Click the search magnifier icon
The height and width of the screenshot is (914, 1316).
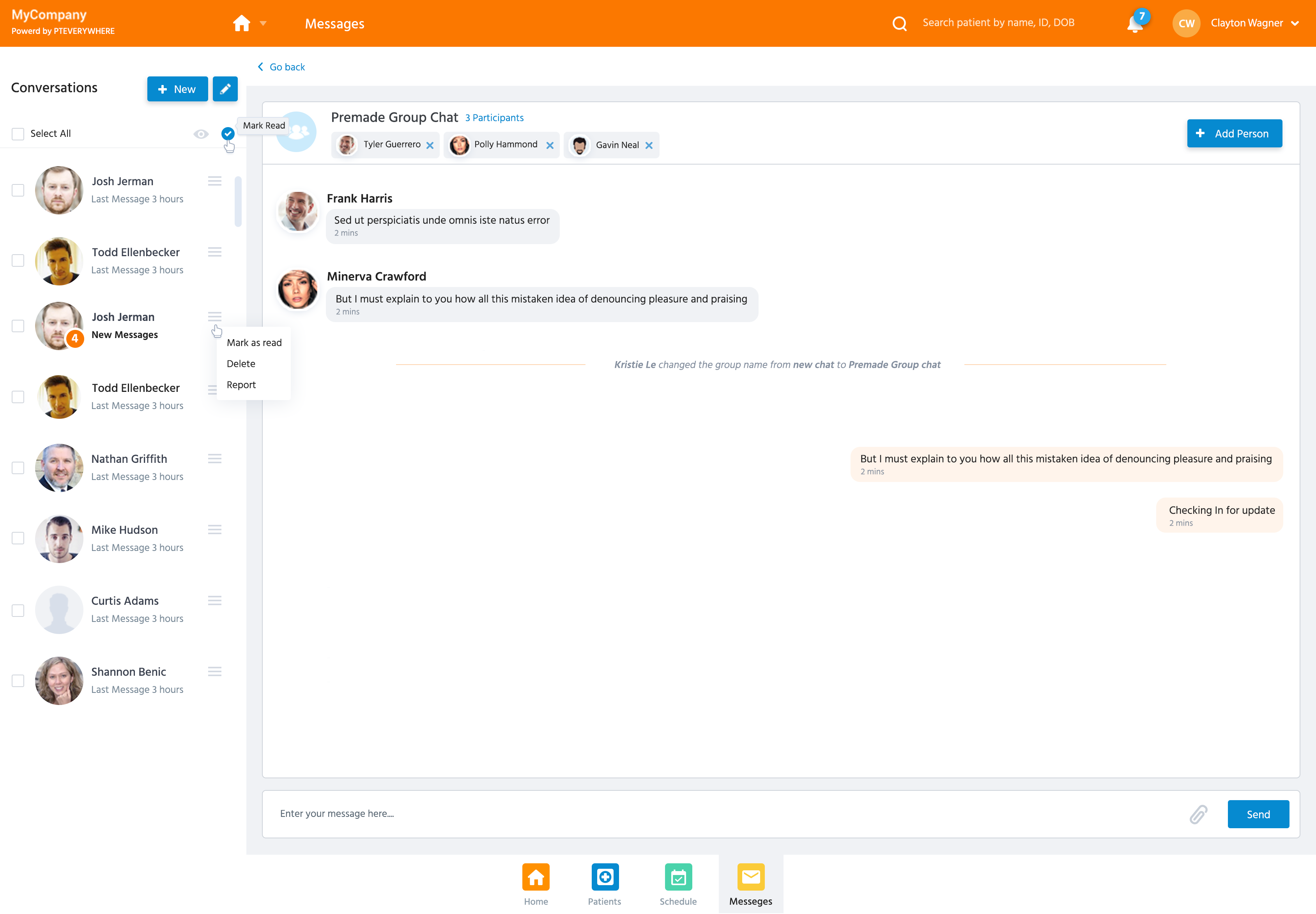pos(899,23)
